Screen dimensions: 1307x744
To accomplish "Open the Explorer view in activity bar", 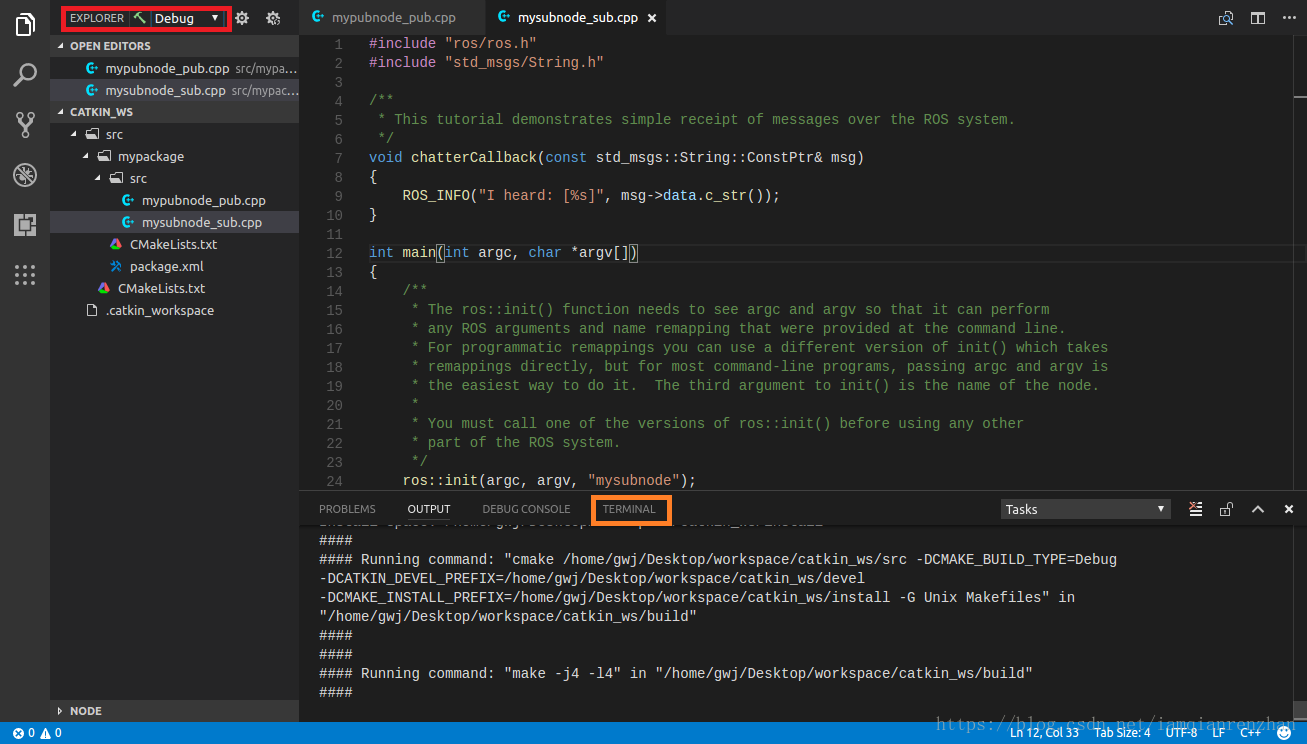I will point(25,25).
